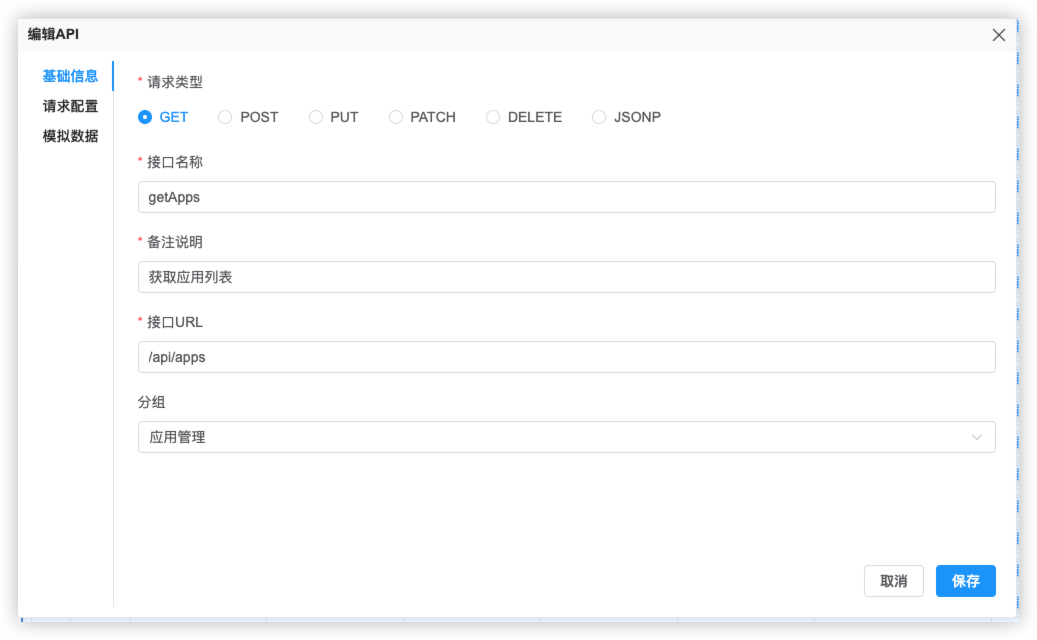Screen dimensions: 1037x640
Task: Focus the 备注说明 input with 获取应用列表
Action: (x=566, y=277)
